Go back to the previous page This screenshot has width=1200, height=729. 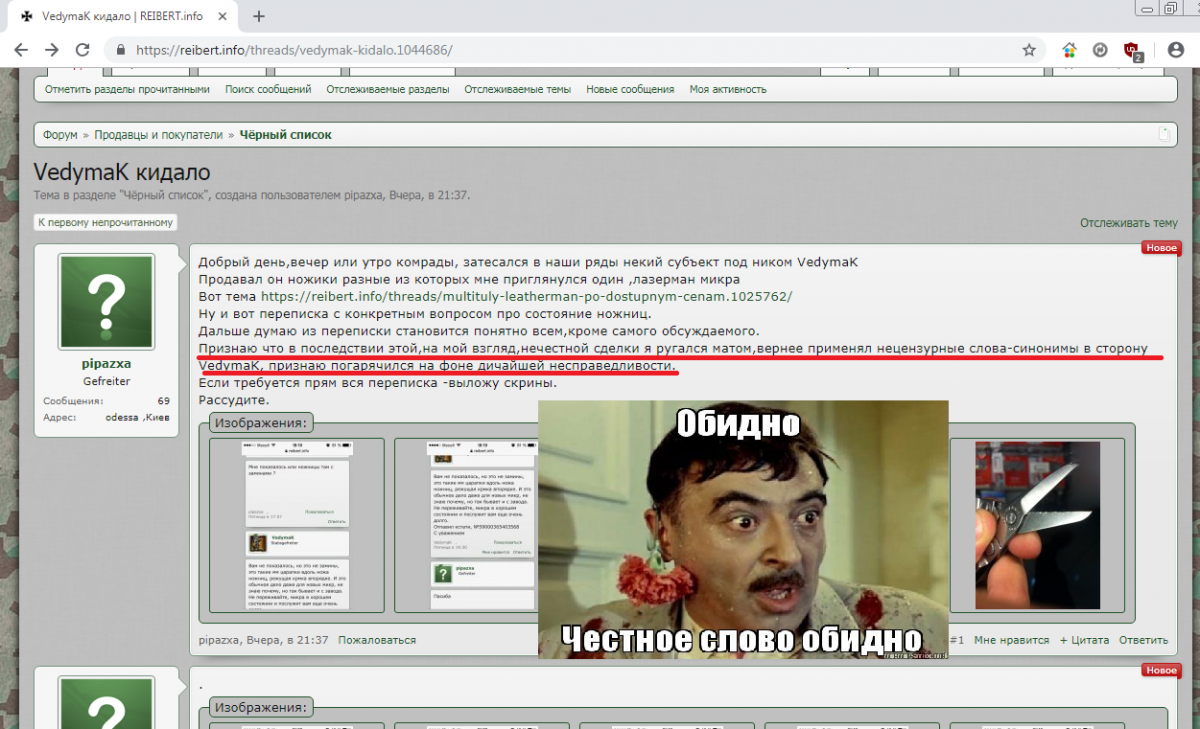[21, 49]
